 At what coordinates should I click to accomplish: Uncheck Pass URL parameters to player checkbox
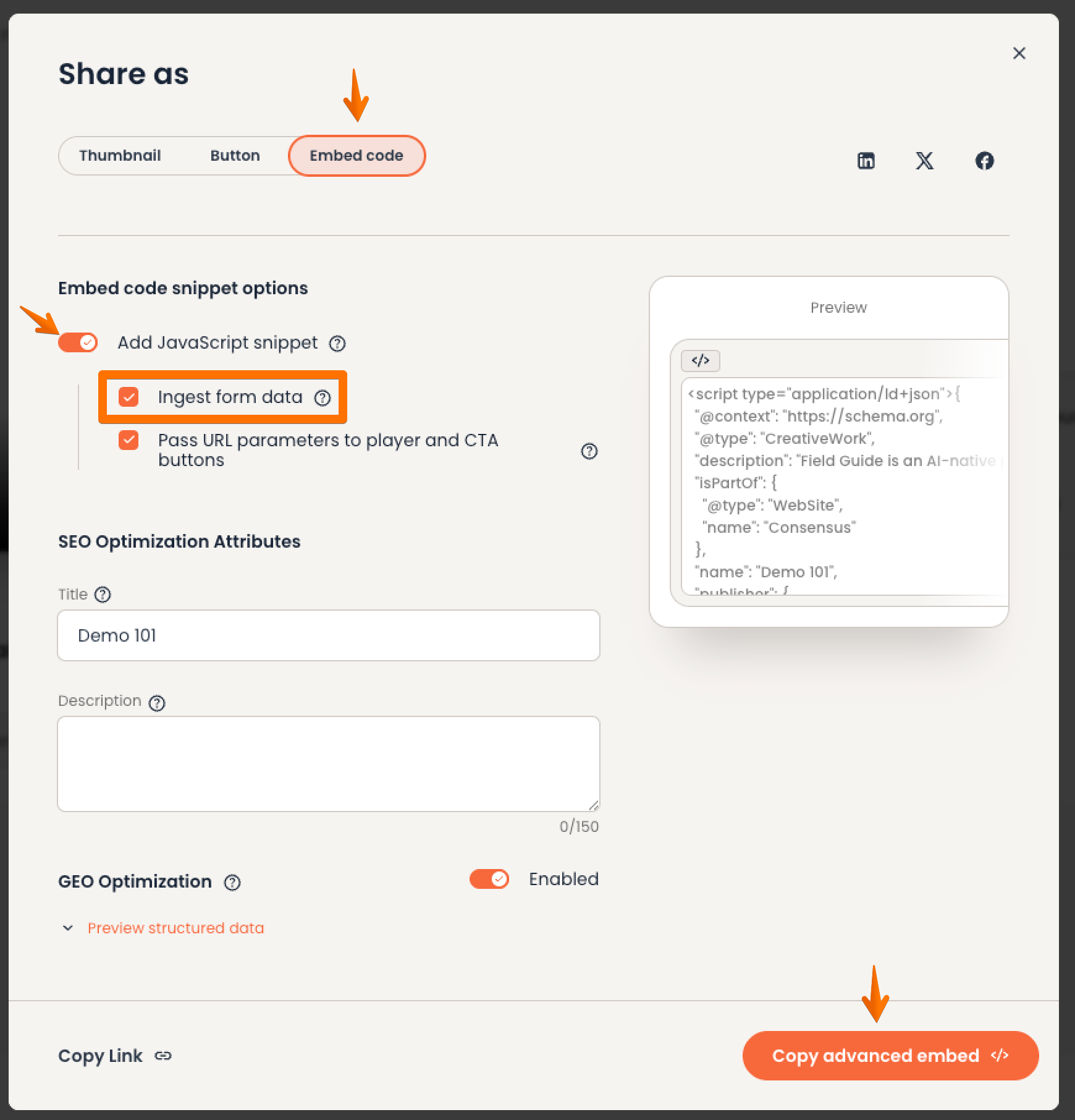click(x=129, y=440)
